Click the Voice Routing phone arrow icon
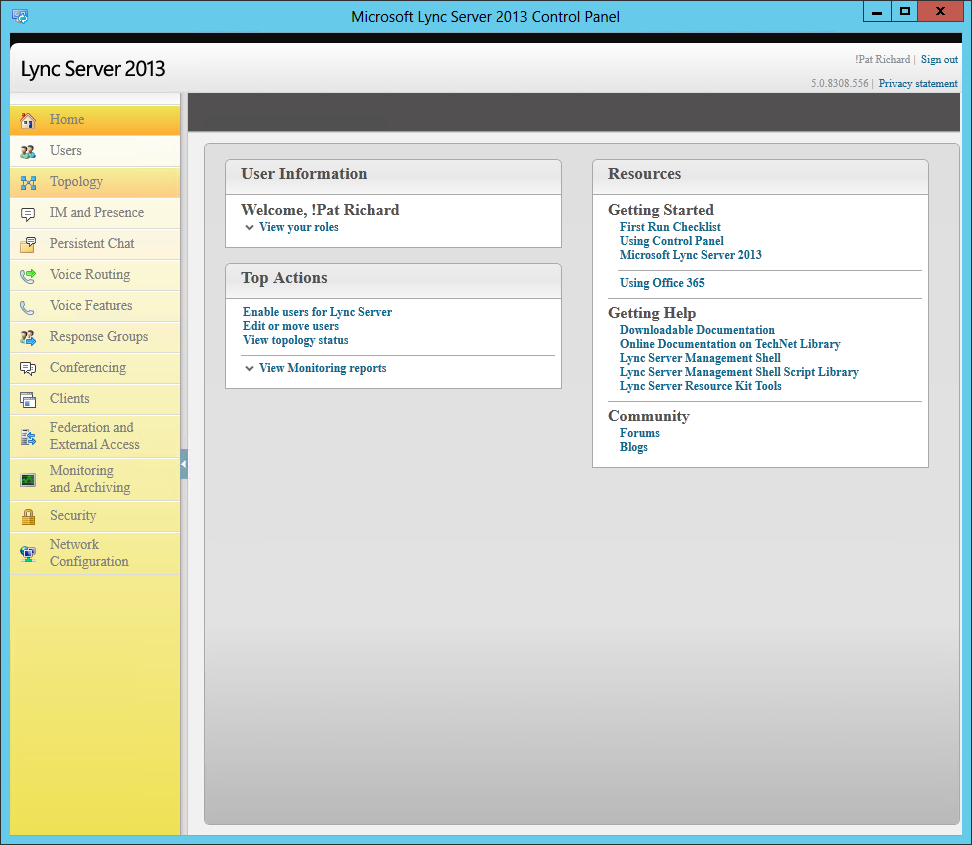Screen dimensions: 972x845 tap(28, 275)
